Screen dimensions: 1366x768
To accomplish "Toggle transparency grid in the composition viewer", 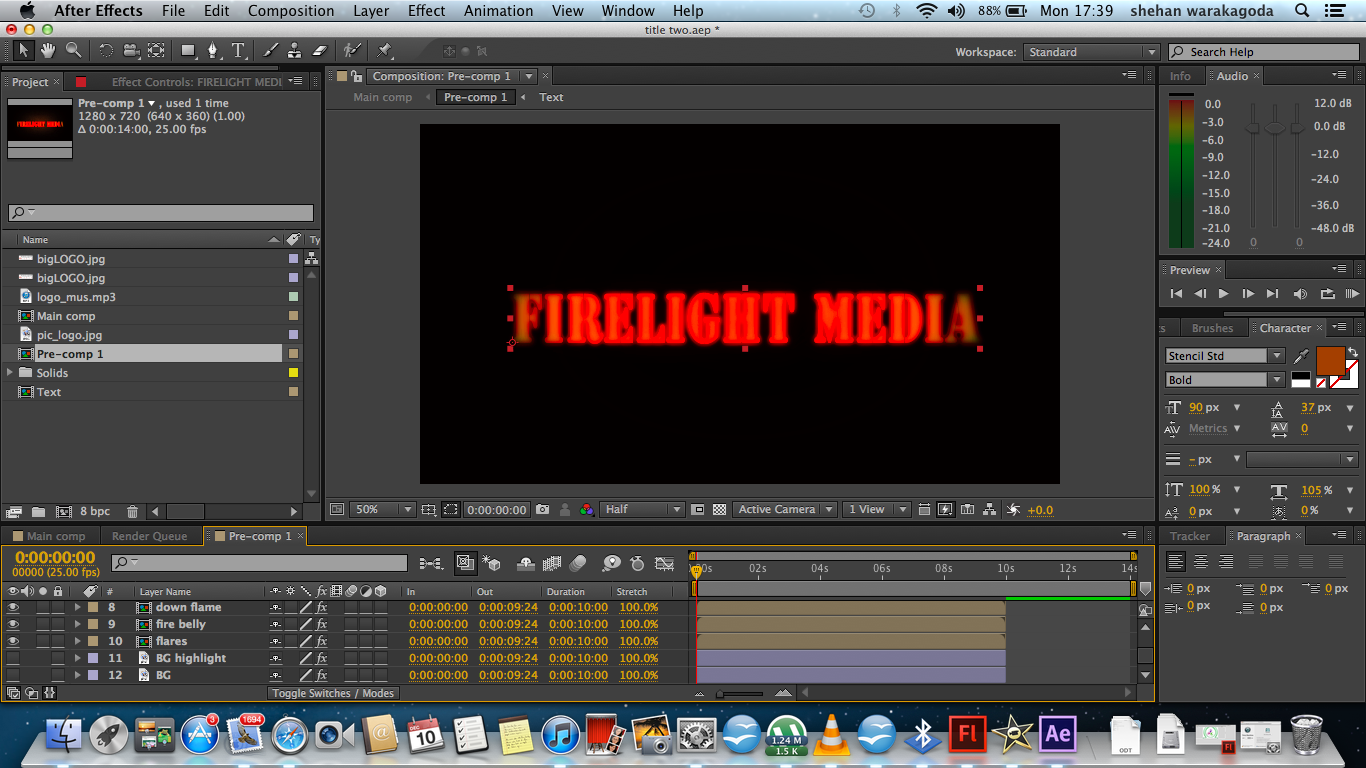I will 719,509.
